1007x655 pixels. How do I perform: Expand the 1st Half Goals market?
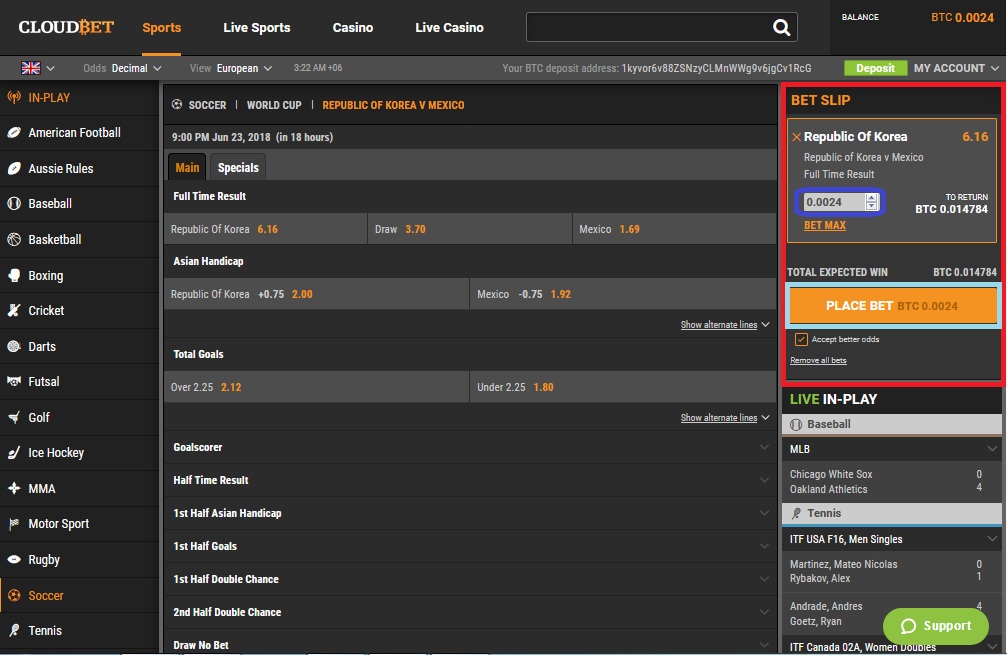point(470,546)
